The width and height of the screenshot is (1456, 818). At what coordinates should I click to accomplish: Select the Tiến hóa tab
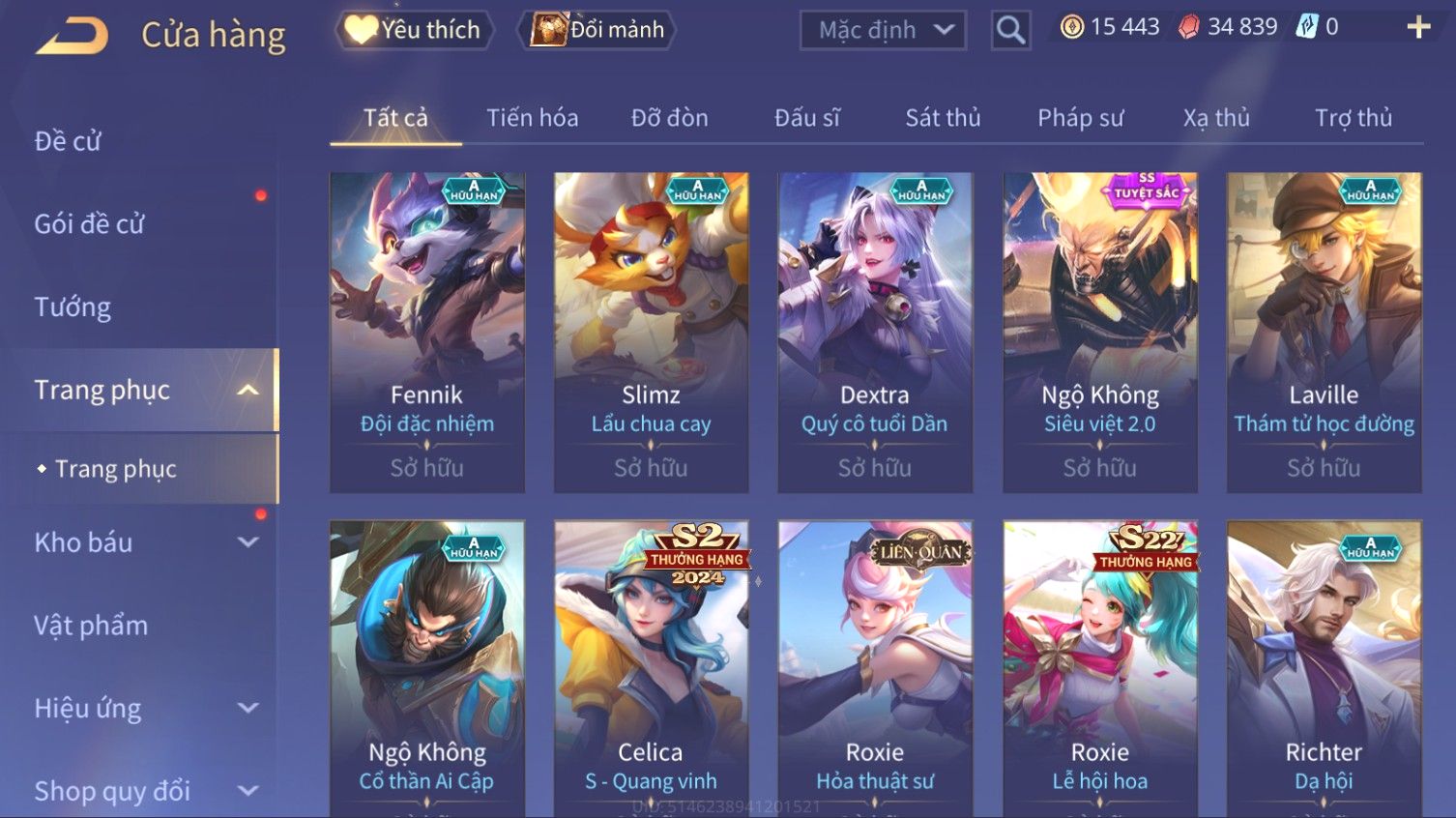(532, 118)
